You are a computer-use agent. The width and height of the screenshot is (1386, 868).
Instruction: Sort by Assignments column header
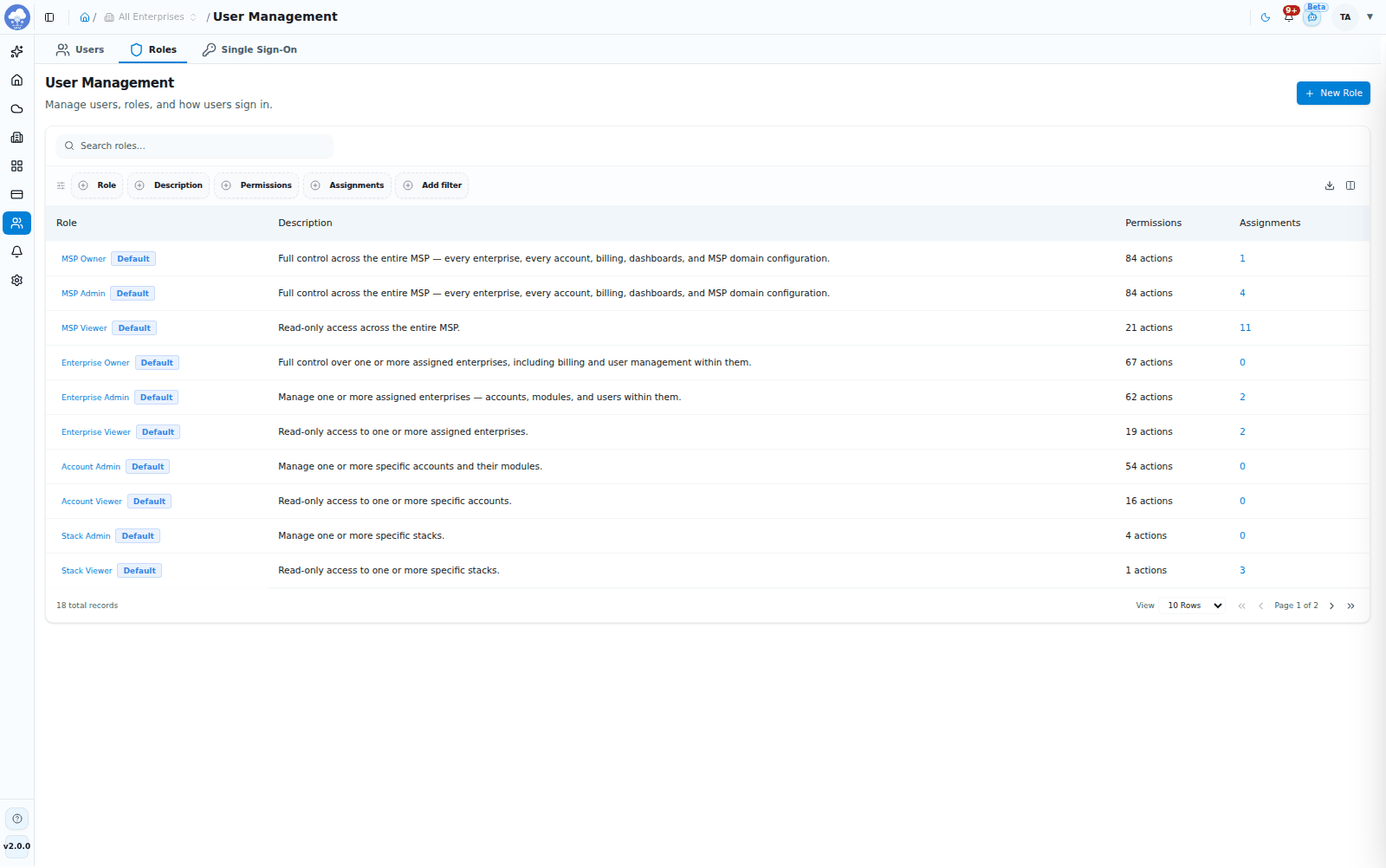coord(1269,223)
